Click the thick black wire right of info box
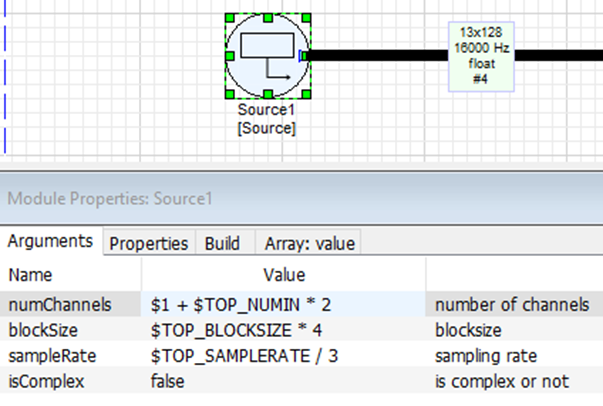 point(560,55)
